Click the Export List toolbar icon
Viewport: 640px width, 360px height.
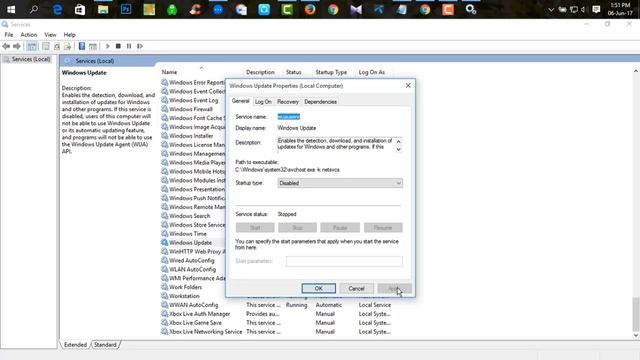[x=67, y=46]
